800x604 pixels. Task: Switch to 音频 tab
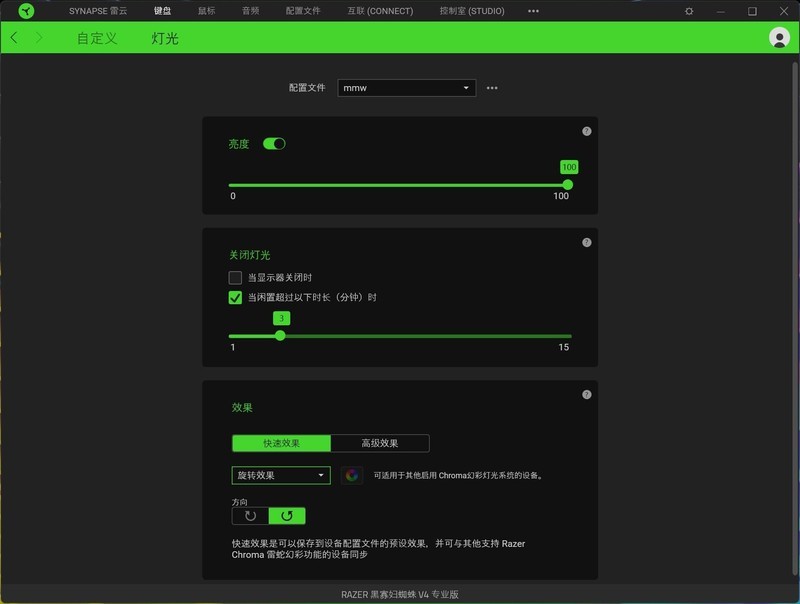click(x=251, y=11)
